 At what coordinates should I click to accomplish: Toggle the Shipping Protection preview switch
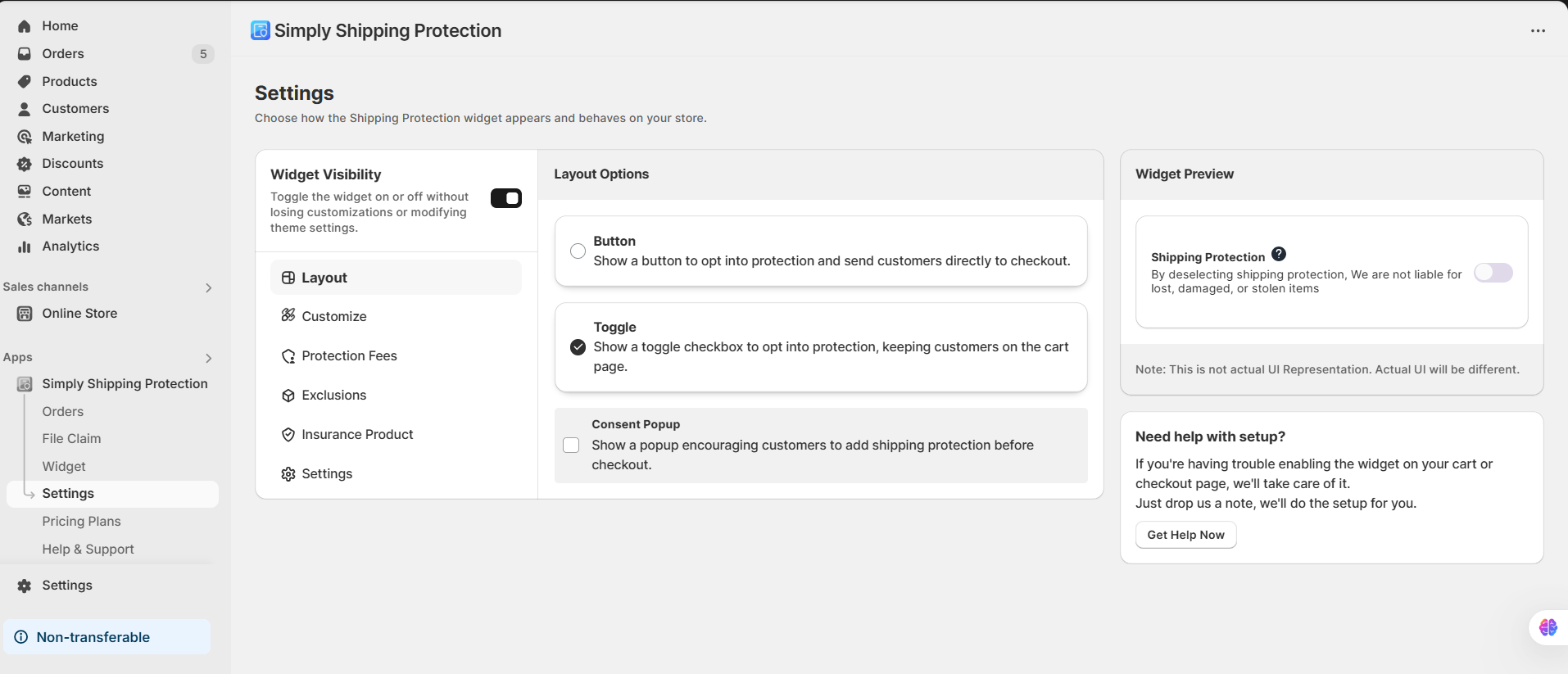[1493, 273]
